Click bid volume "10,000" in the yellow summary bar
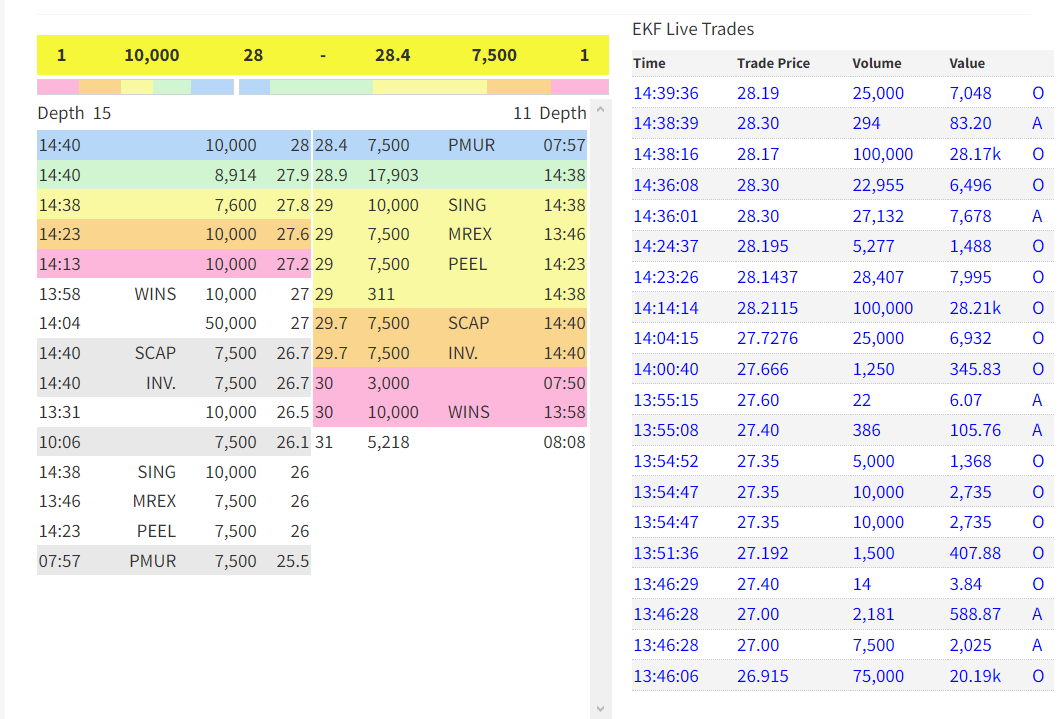Screen dimensions: 1063x719 (152, 56)
